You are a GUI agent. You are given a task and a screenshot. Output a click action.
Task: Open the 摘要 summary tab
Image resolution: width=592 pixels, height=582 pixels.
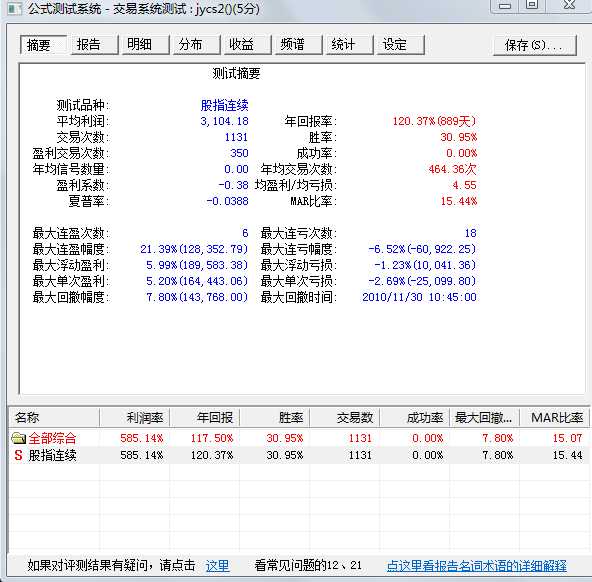click(43, 45)
